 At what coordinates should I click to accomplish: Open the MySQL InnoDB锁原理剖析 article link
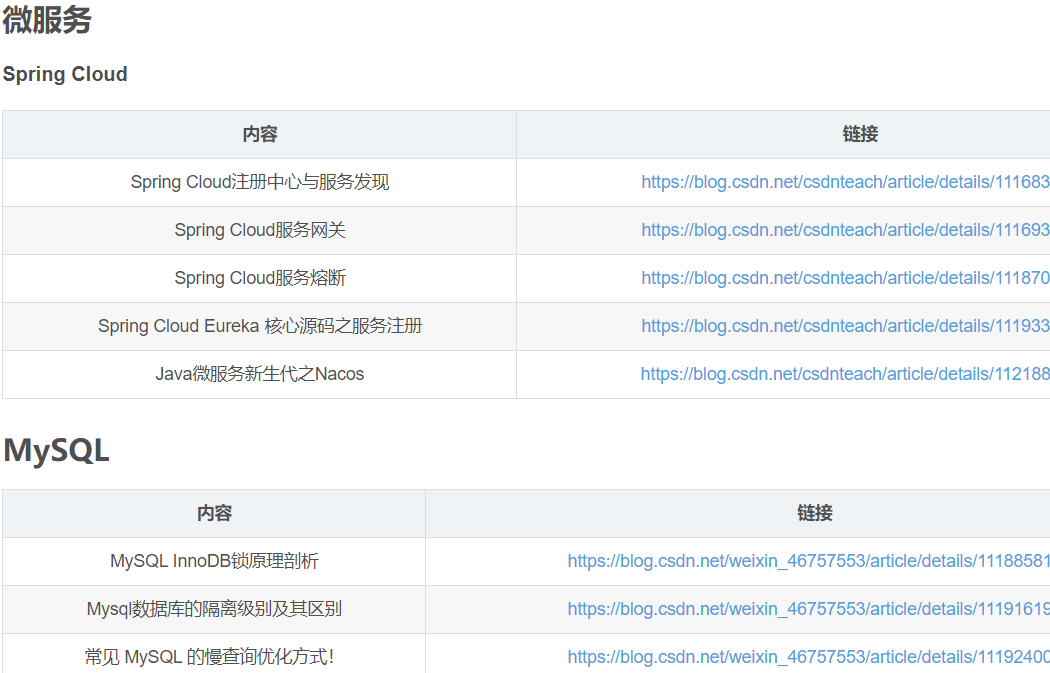pos(808,561)
